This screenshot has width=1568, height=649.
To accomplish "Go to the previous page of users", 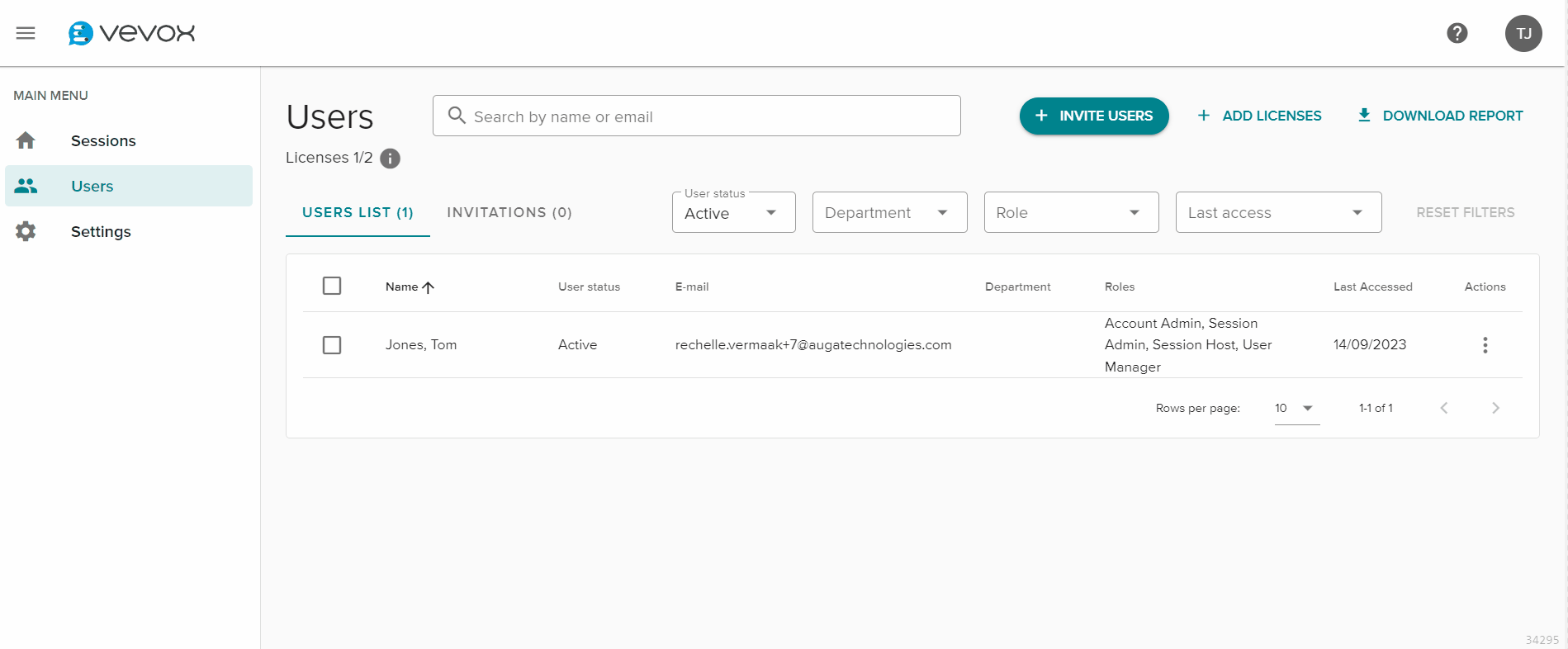I will coord(1444,408).
